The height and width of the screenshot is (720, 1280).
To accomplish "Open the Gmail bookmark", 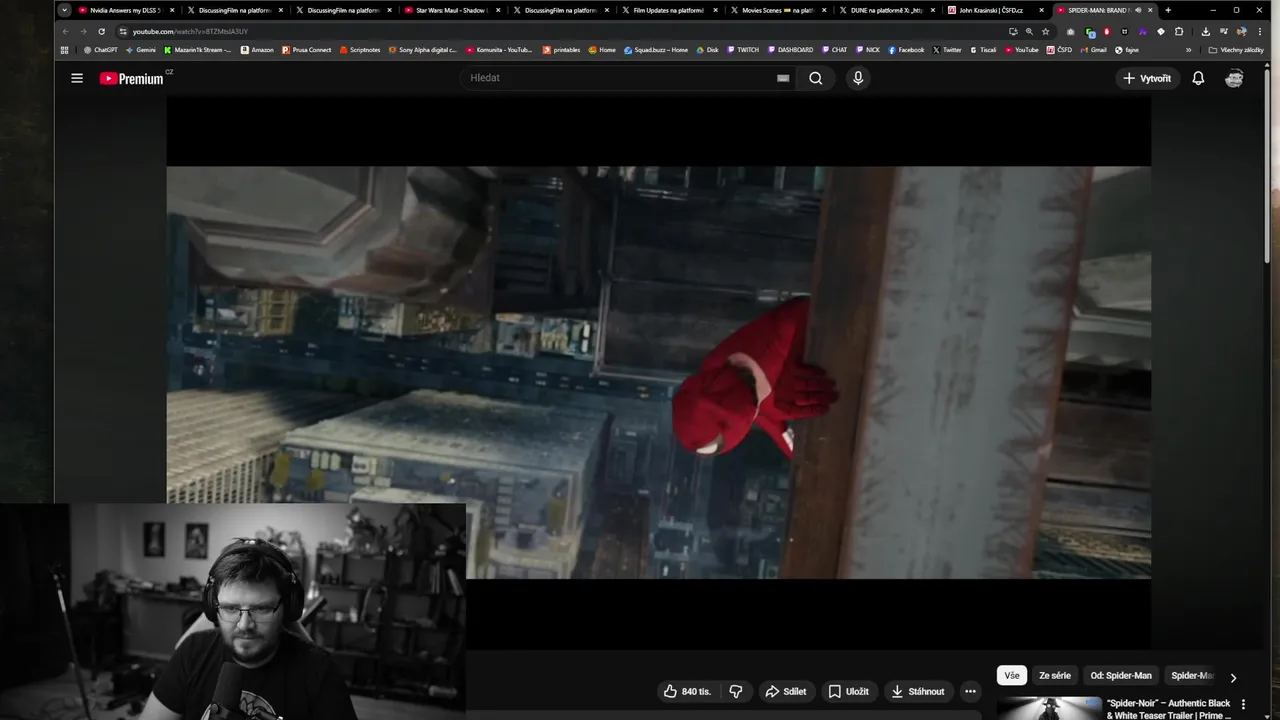I will (x=1093, y=50).
